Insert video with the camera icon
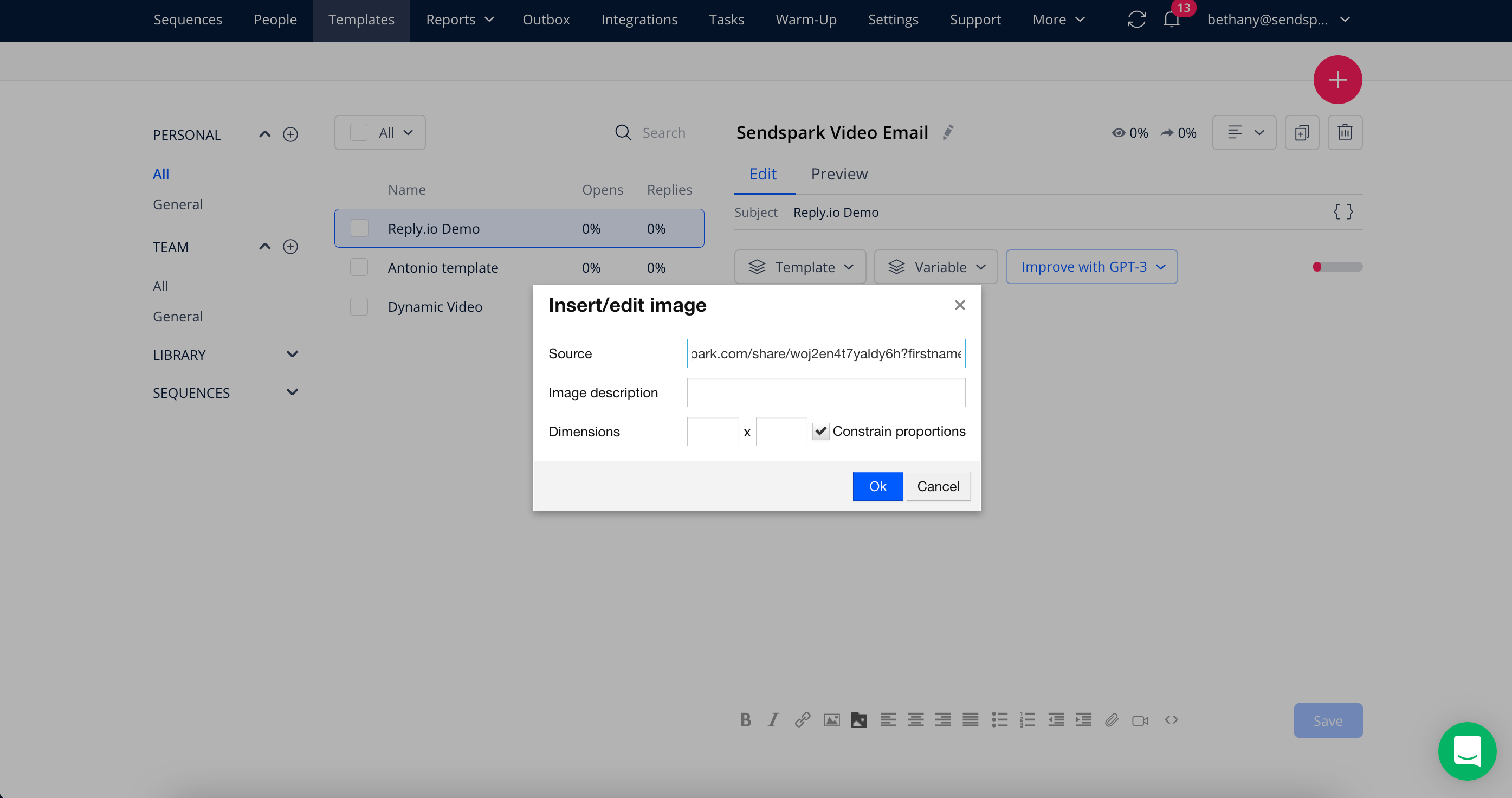This screenshot has width=1512, height=798. click(1140, 720)
